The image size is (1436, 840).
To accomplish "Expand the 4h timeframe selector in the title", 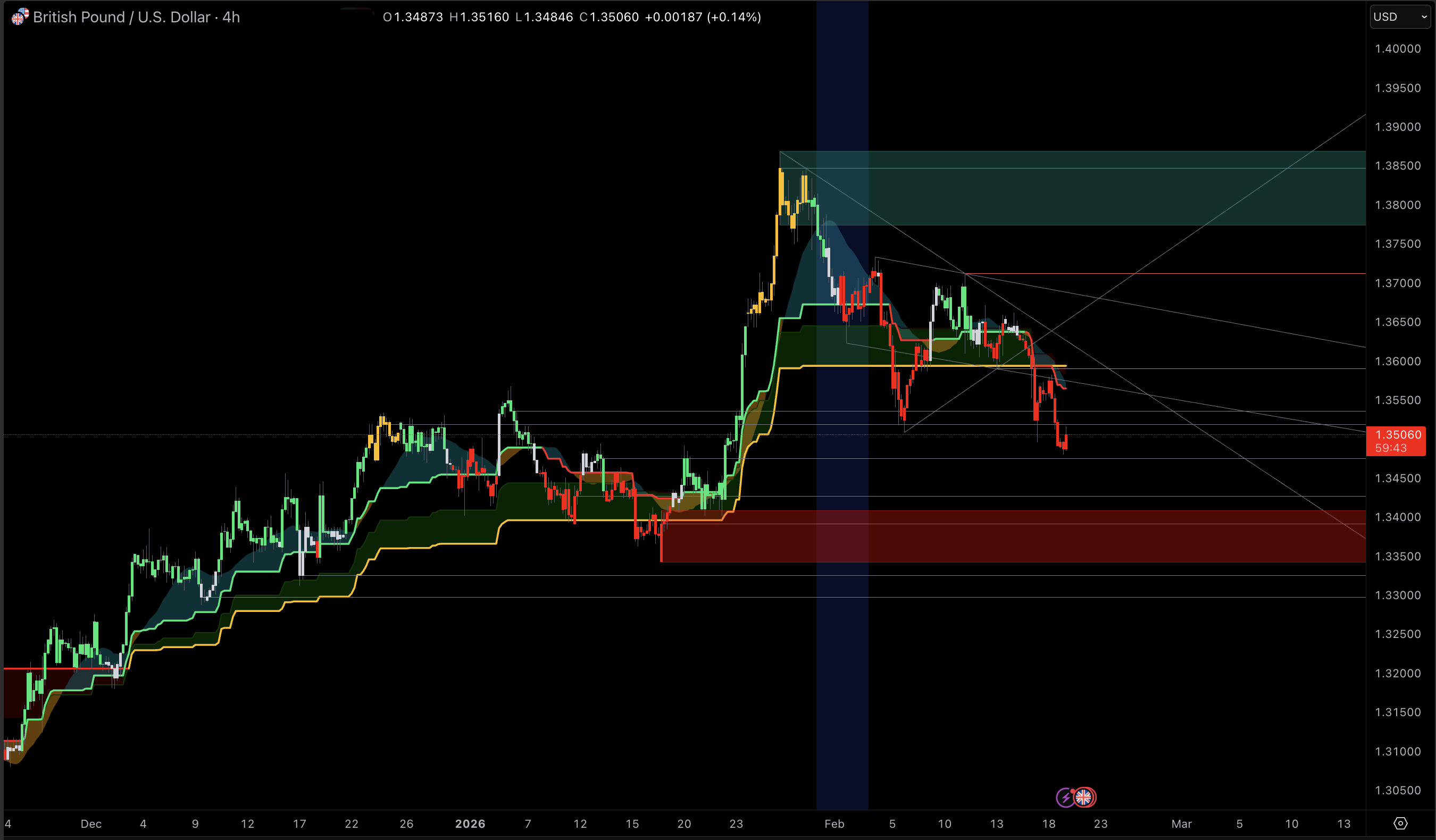I will [x=230, y=17].
